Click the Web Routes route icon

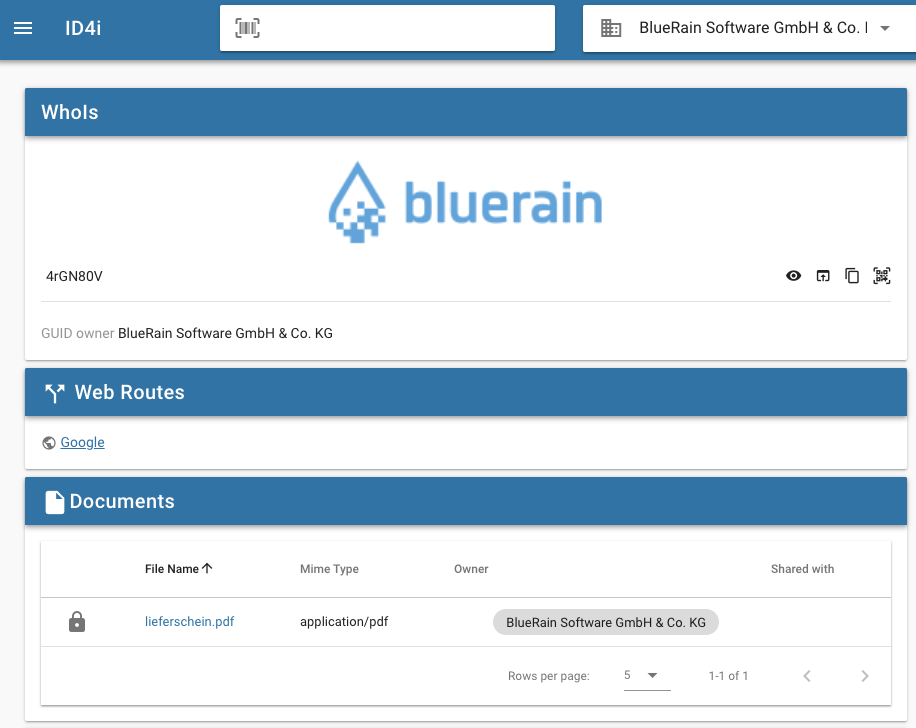(x=55, y=393)
